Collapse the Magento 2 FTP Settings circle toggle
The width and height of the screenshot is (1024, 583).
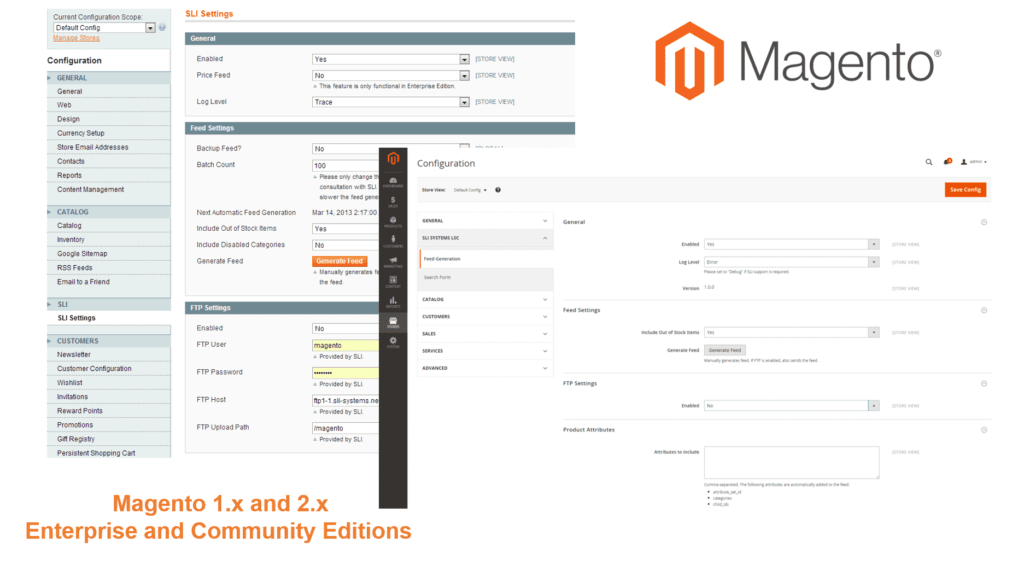[984, 384]
